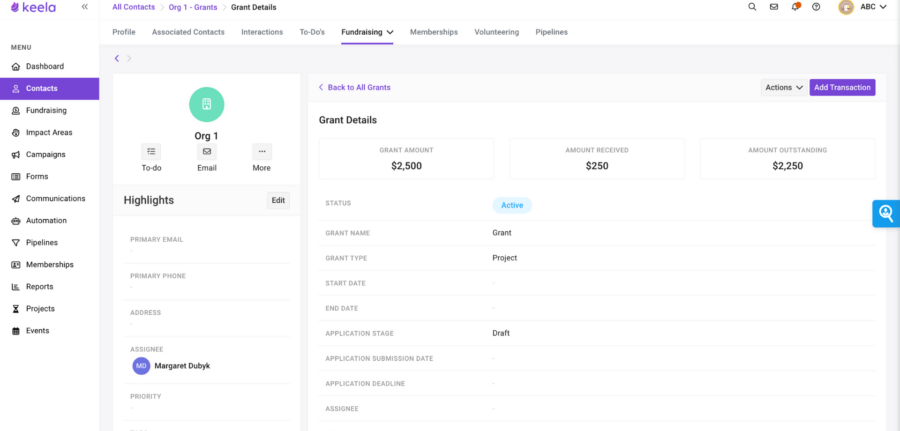The height and width of the screenshot is (431, 900).
Task: Click the All Contacts breadcrumb
Action: coord(133,7)
